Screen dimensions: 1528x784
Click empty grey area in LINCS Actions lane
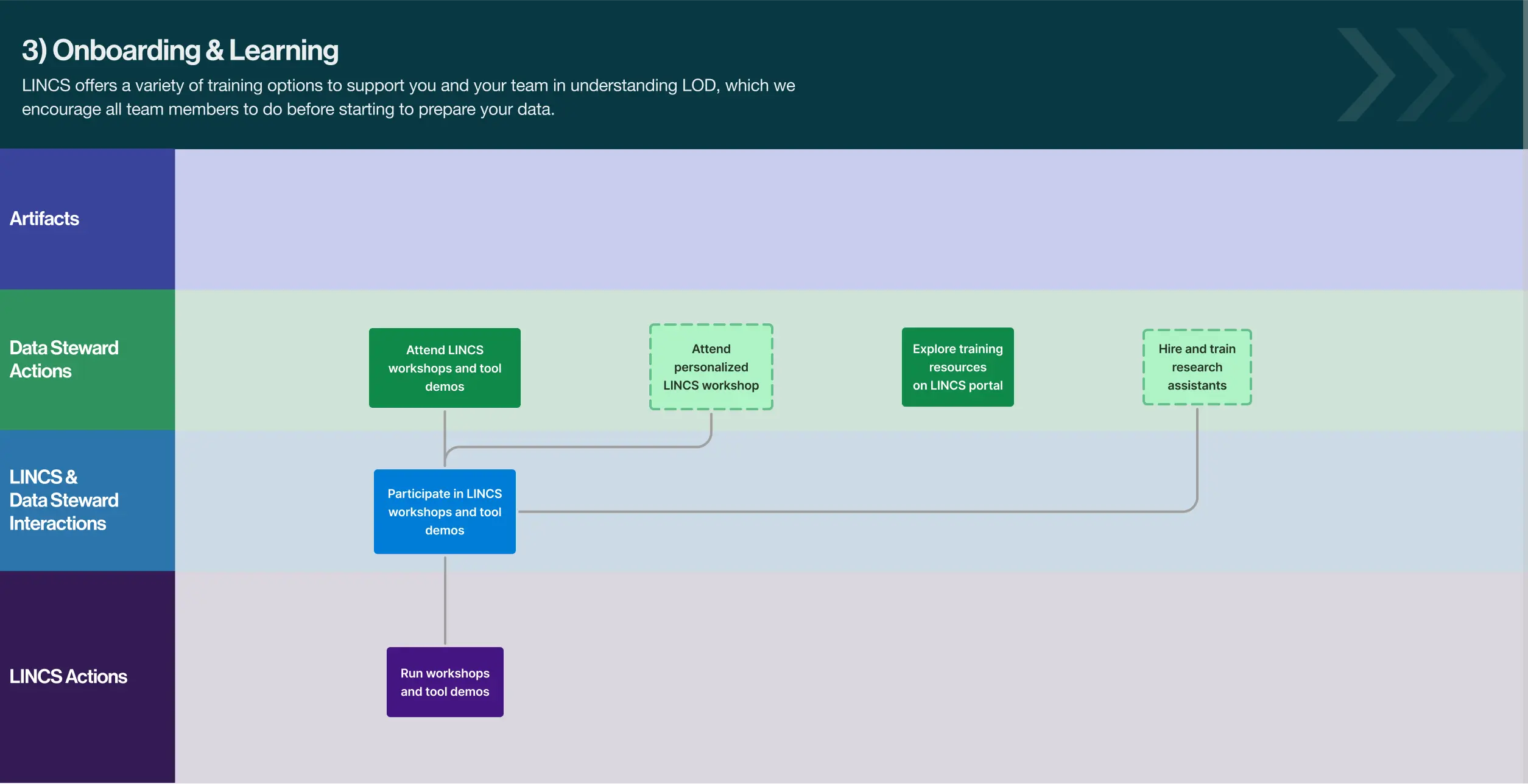pos(974,676)
